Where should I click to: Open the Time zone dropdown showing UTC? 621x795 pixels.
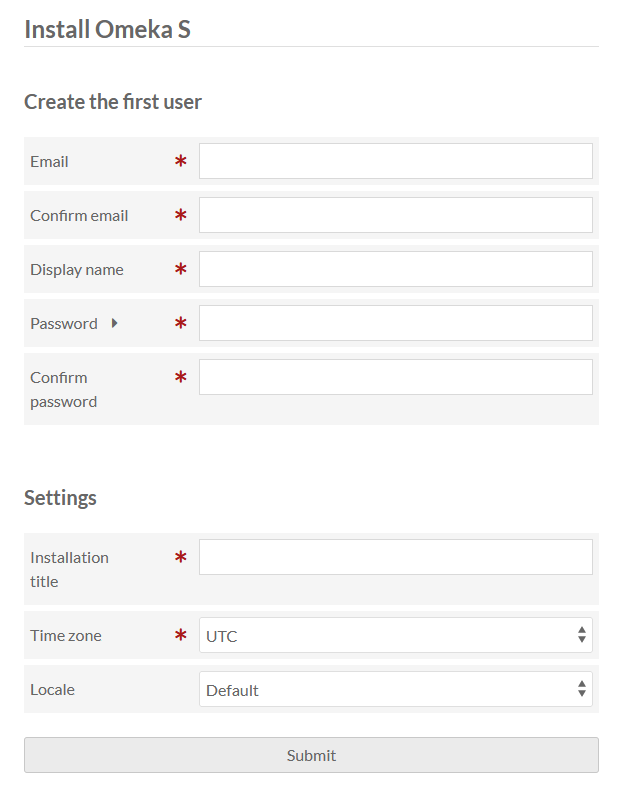click(x=395, y=635)
